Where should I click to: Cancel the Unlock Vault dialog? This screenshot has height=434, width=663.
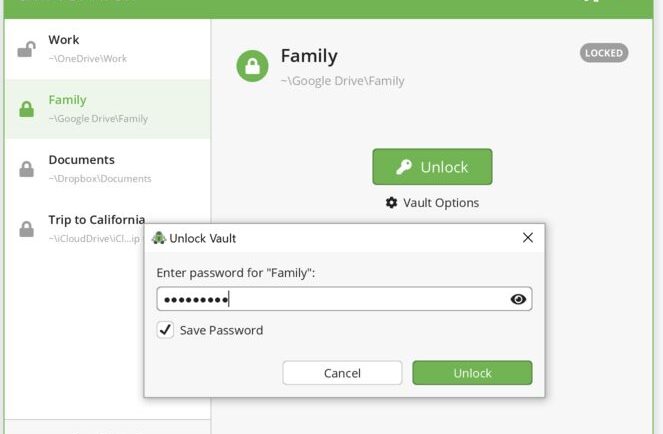(342, 373)
